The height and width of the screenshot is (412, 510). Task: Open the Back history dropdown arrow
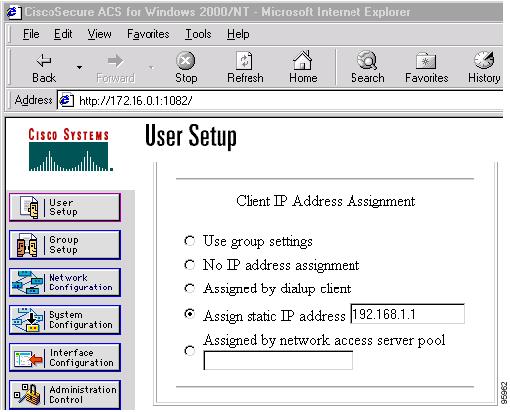click(79, 67)
